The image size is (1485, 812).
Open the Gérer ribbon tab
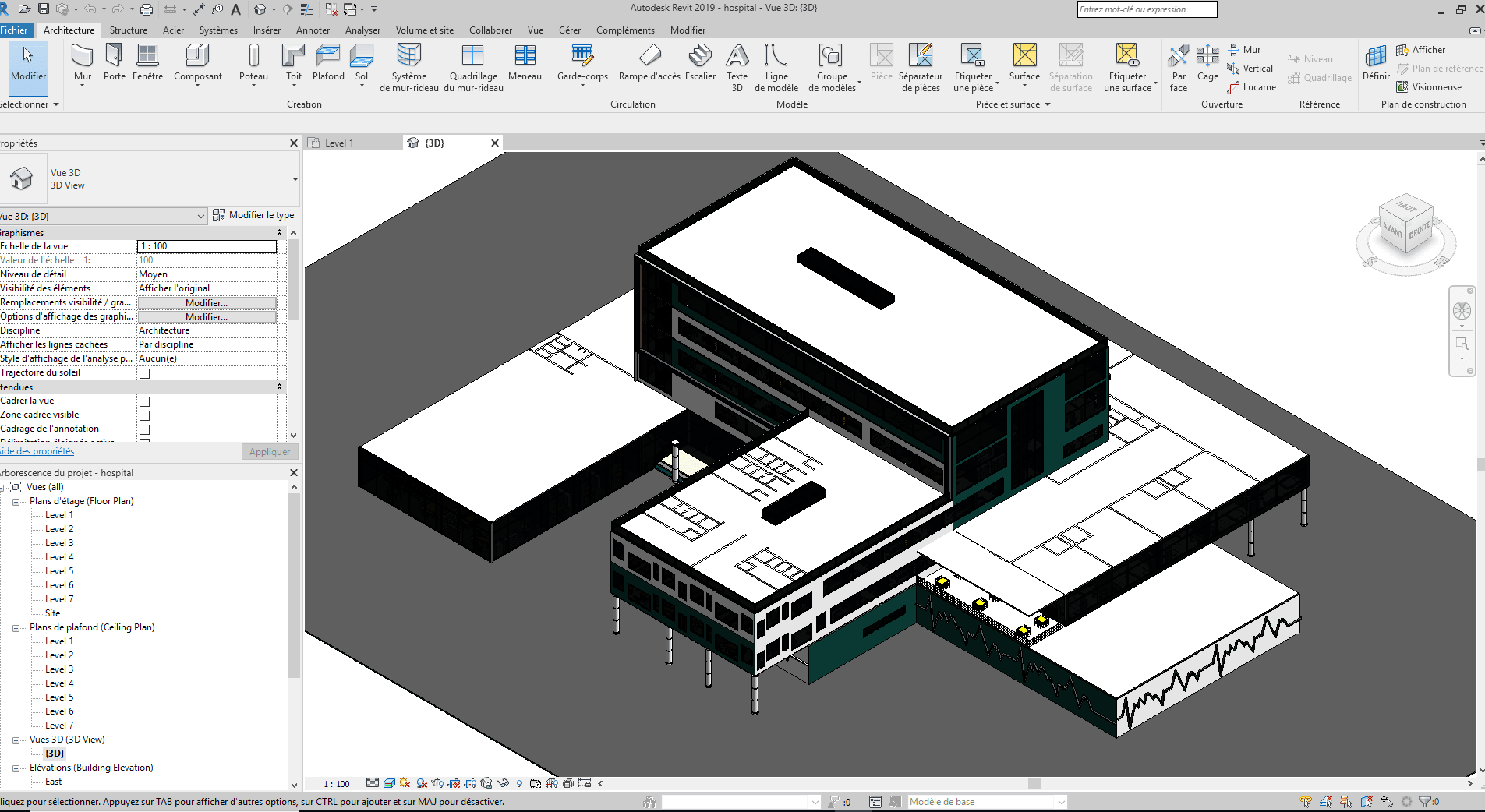[569, 30]
